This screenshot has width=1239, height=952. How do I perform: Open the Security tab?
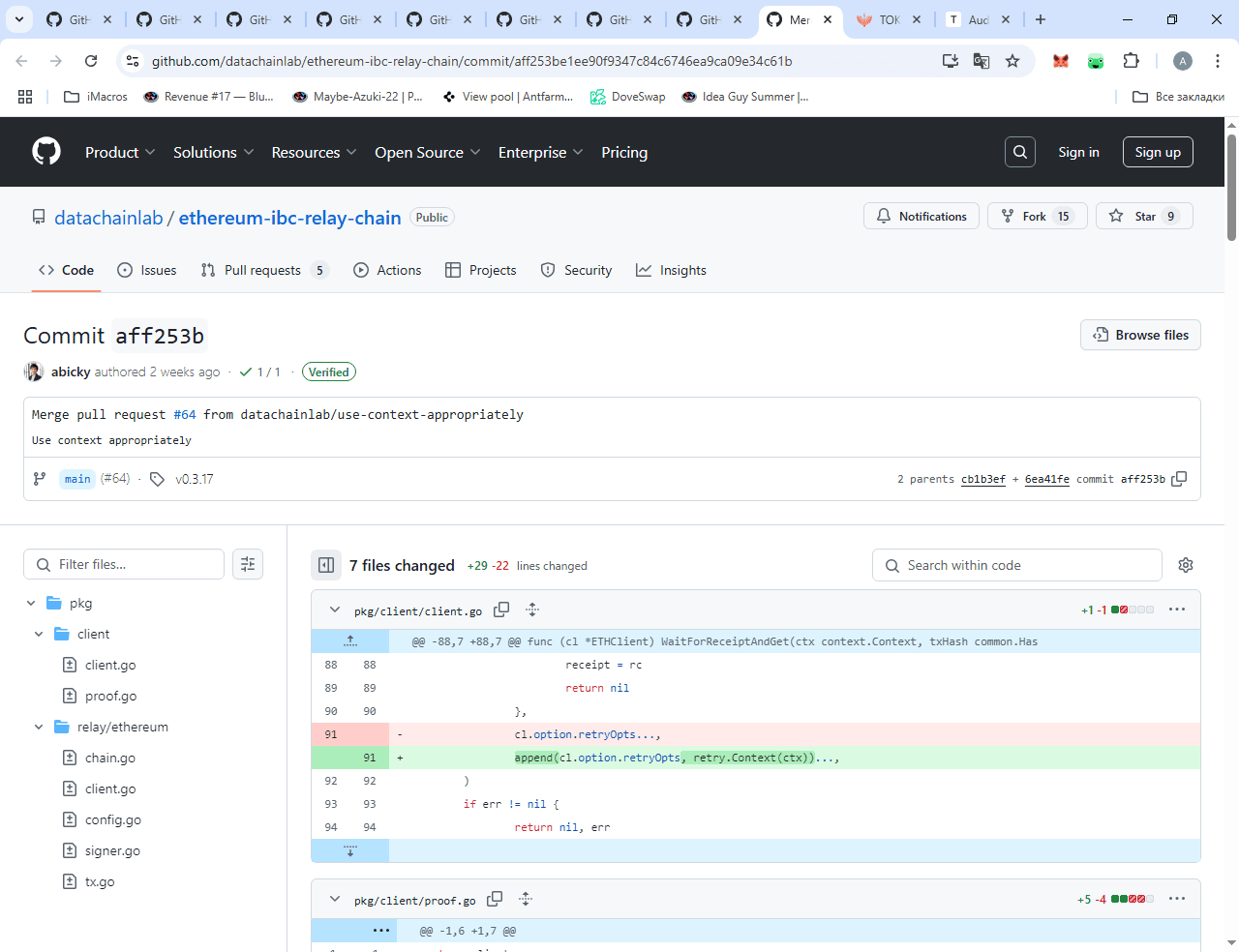[x=576, y=270]
